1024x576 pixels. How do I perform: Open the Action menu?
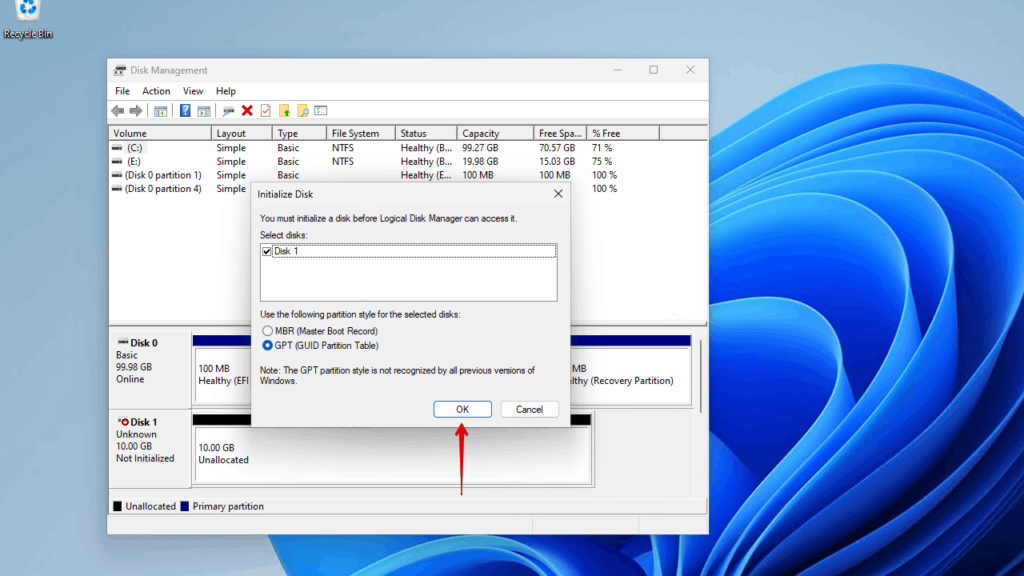click(x=156, y=90)
